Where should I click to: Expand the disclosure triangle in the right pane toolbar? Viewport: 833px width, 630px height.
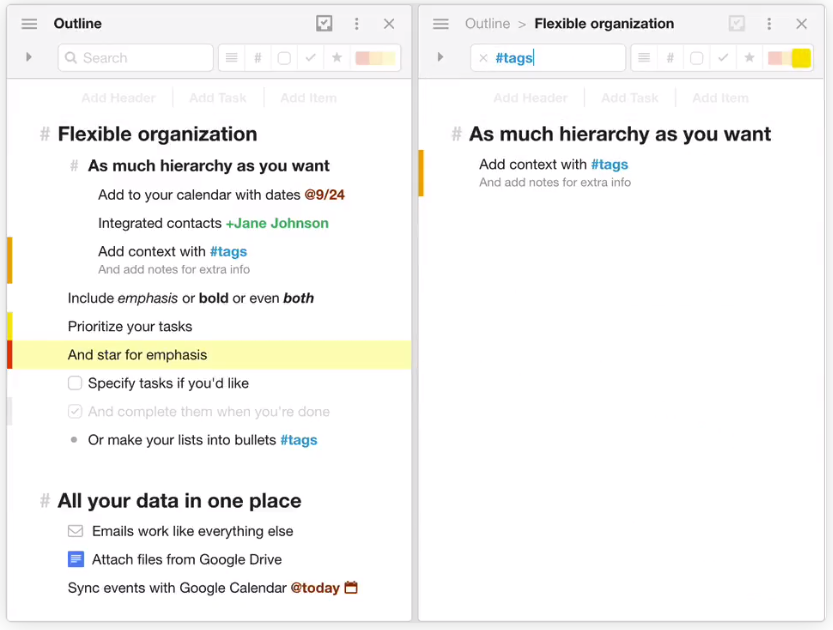pos(441,58)
